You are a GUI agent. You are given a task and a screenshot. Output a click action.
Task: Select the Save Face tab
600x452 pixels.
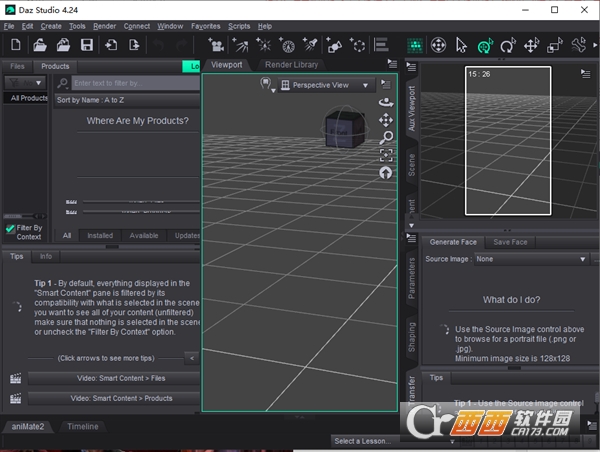(x=510, y=242)
